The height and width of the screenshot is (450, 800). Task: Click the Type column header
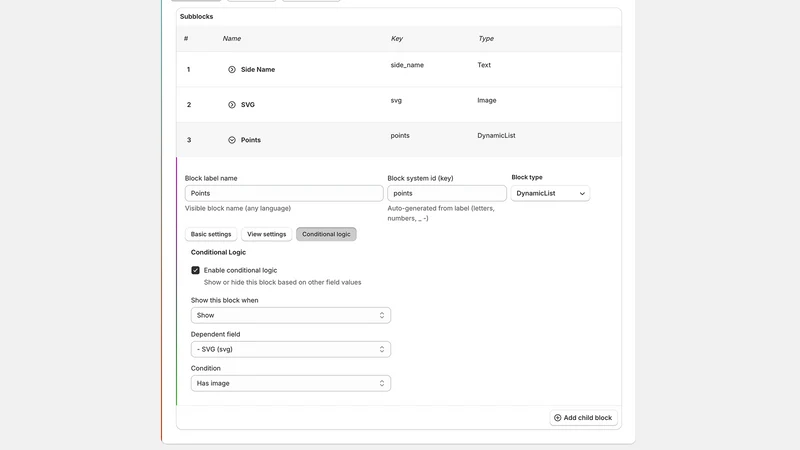point(486,38)
